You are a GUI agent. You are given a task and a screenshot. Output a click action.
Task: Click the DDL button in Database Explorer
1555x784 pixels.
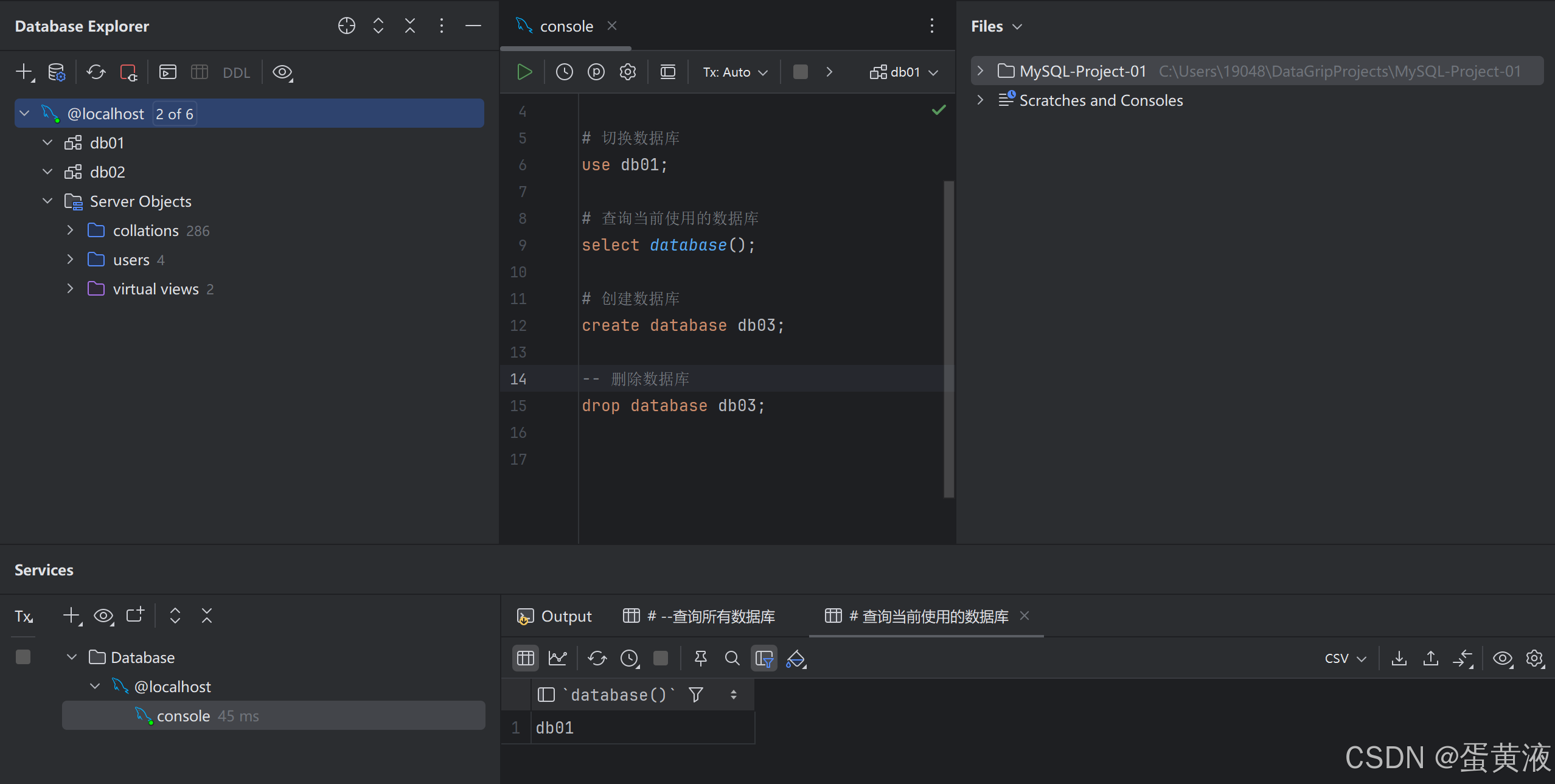(x=236, y=72)
